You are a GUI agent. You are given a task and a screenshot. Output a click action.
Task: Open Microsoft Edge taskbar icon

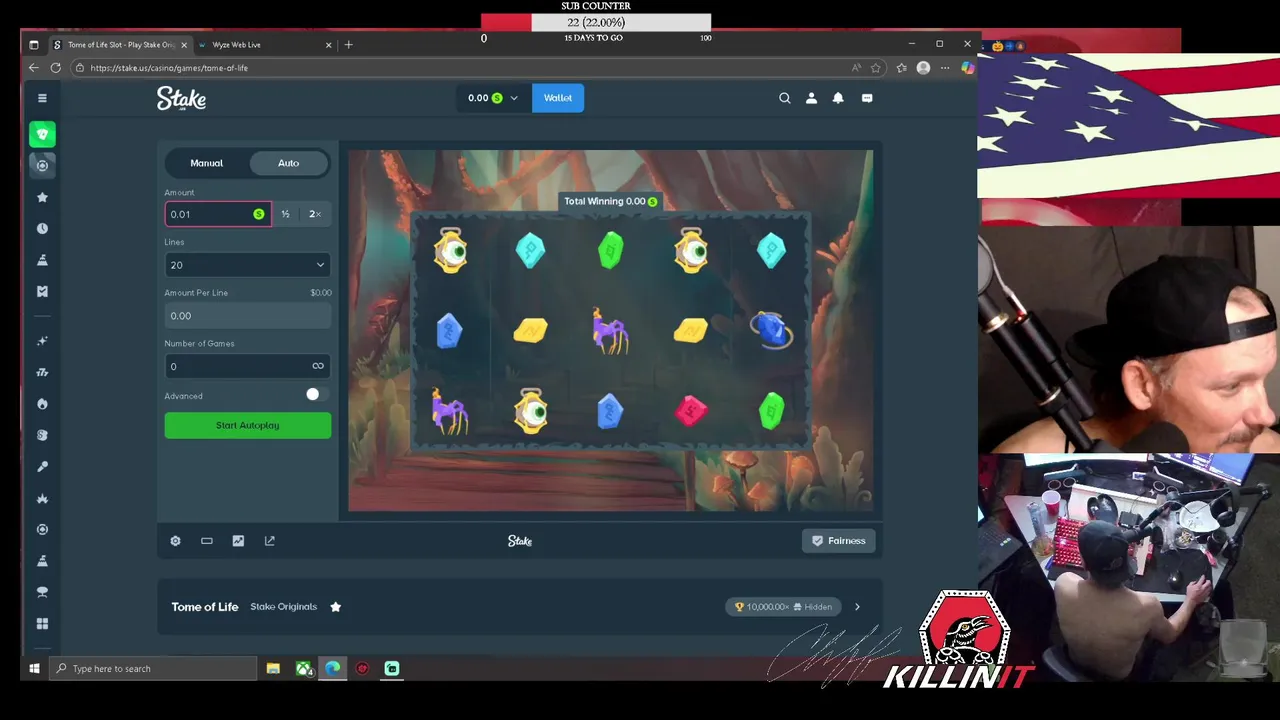[x=333, y=668]
